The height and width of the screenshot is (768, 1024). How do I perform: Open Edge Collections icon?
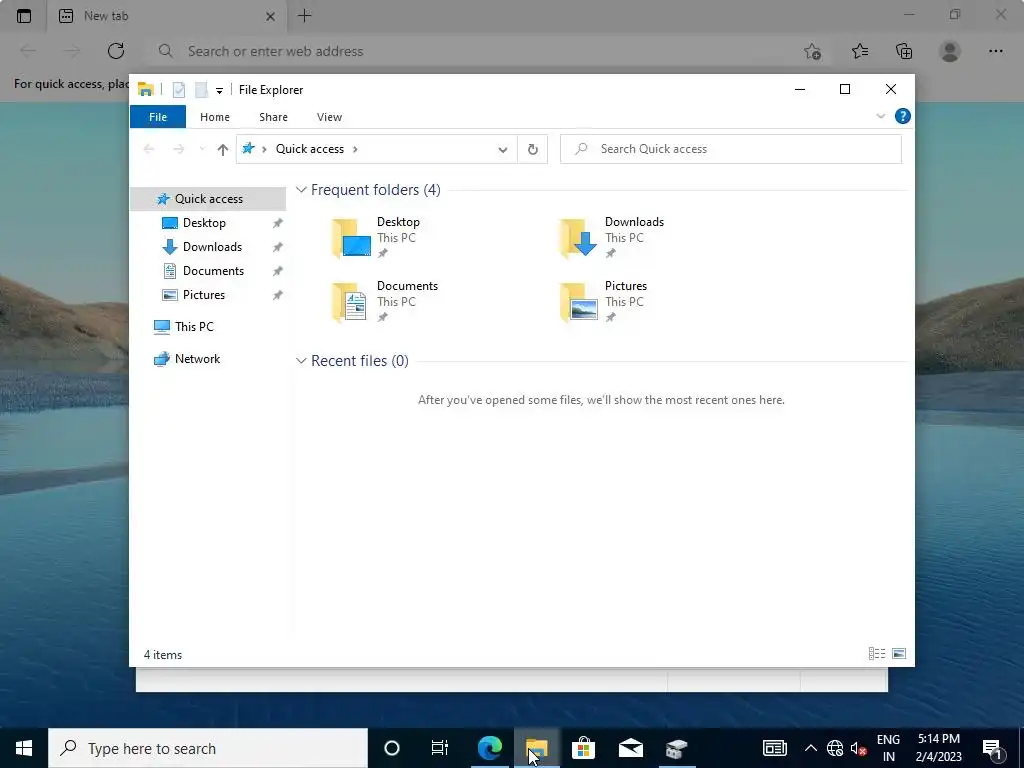904,51
